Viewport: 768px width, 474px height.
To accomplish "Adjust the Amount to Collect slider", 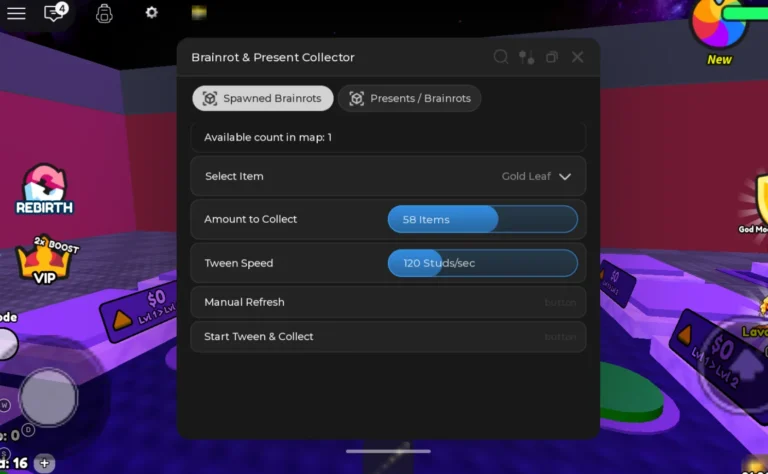I will point(482,219).
